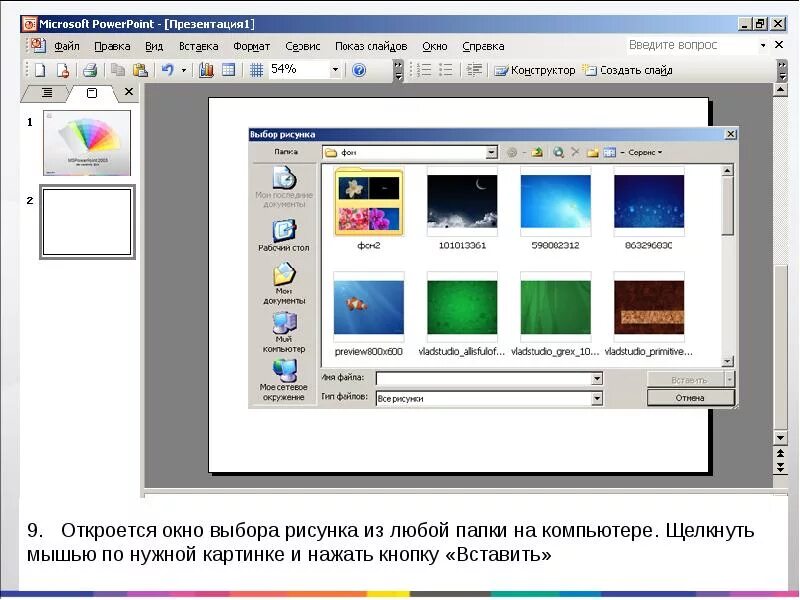Select the vladstudio_primitive brown image

click(x=649, y=307)
